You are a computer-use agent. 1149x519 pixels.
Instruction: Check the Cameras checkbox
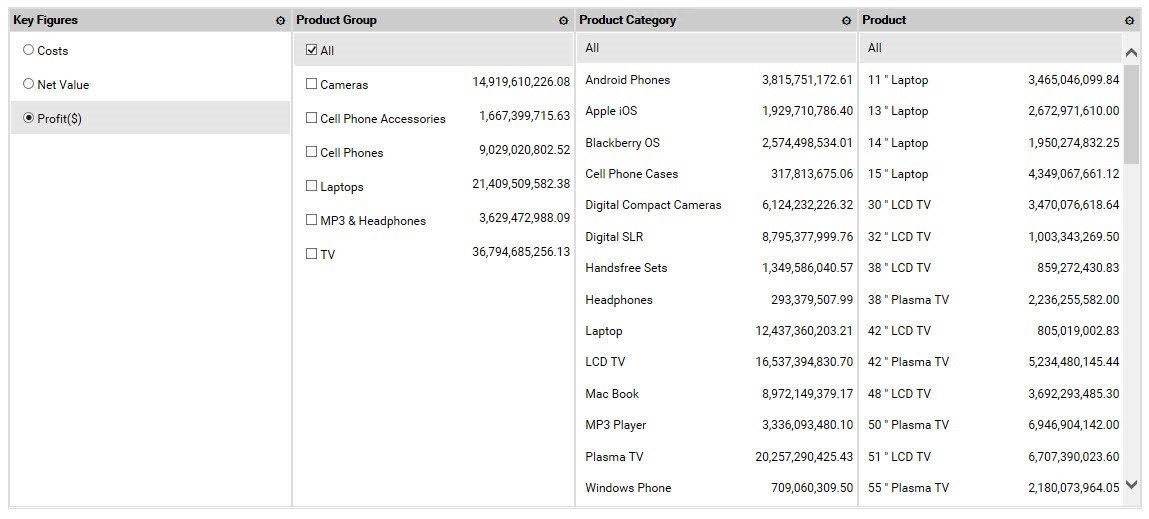coord(311,84)
